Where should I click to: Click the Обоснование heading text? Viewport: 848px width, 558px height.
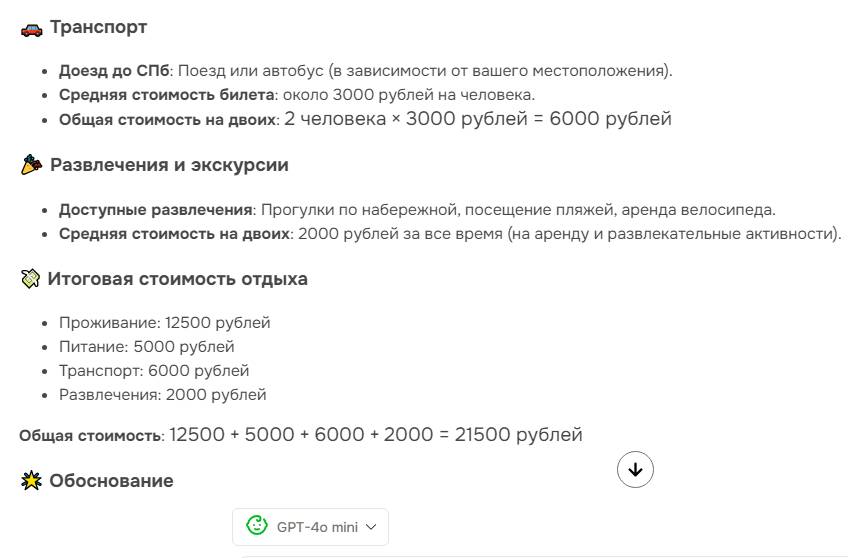tap(111, 481)
